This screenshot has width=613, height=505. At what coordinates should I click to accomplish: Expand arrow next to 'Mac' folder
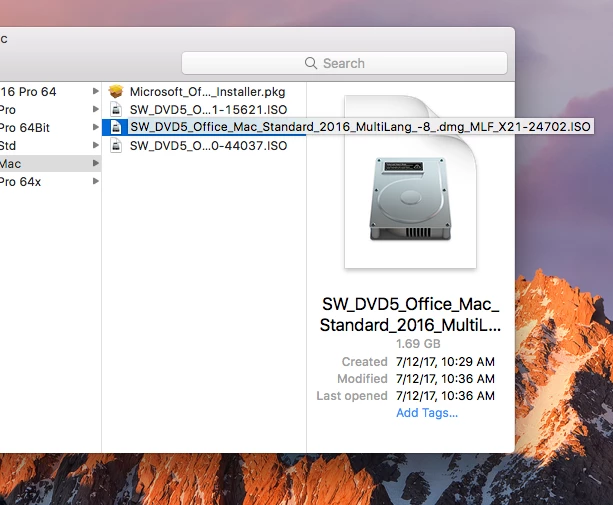pyautogui.click(x=95, y=163)
